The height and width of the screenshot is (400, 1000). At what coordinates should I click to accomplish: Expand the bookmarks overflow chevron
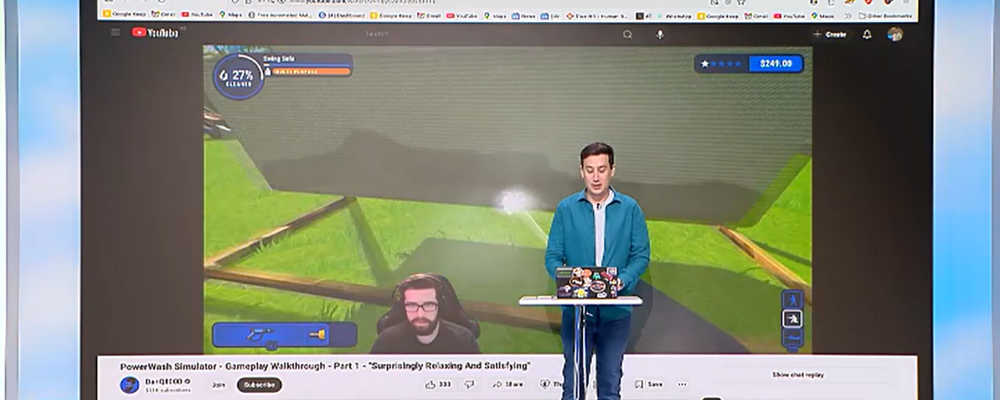[x=848, y=15]
